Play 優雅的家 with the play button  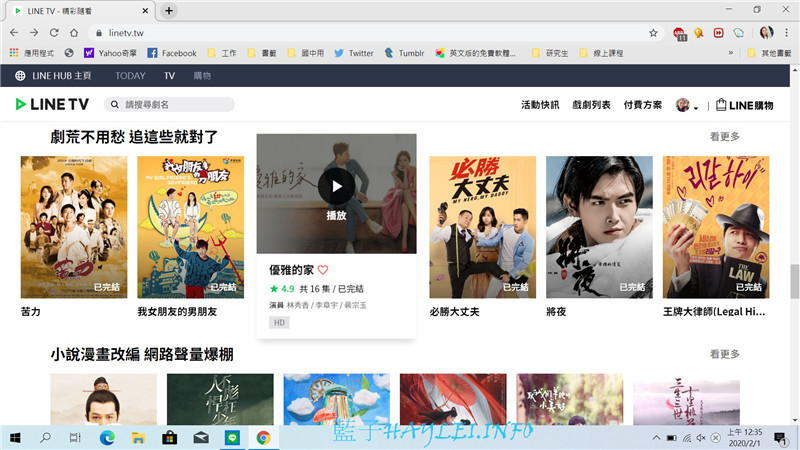336,186
